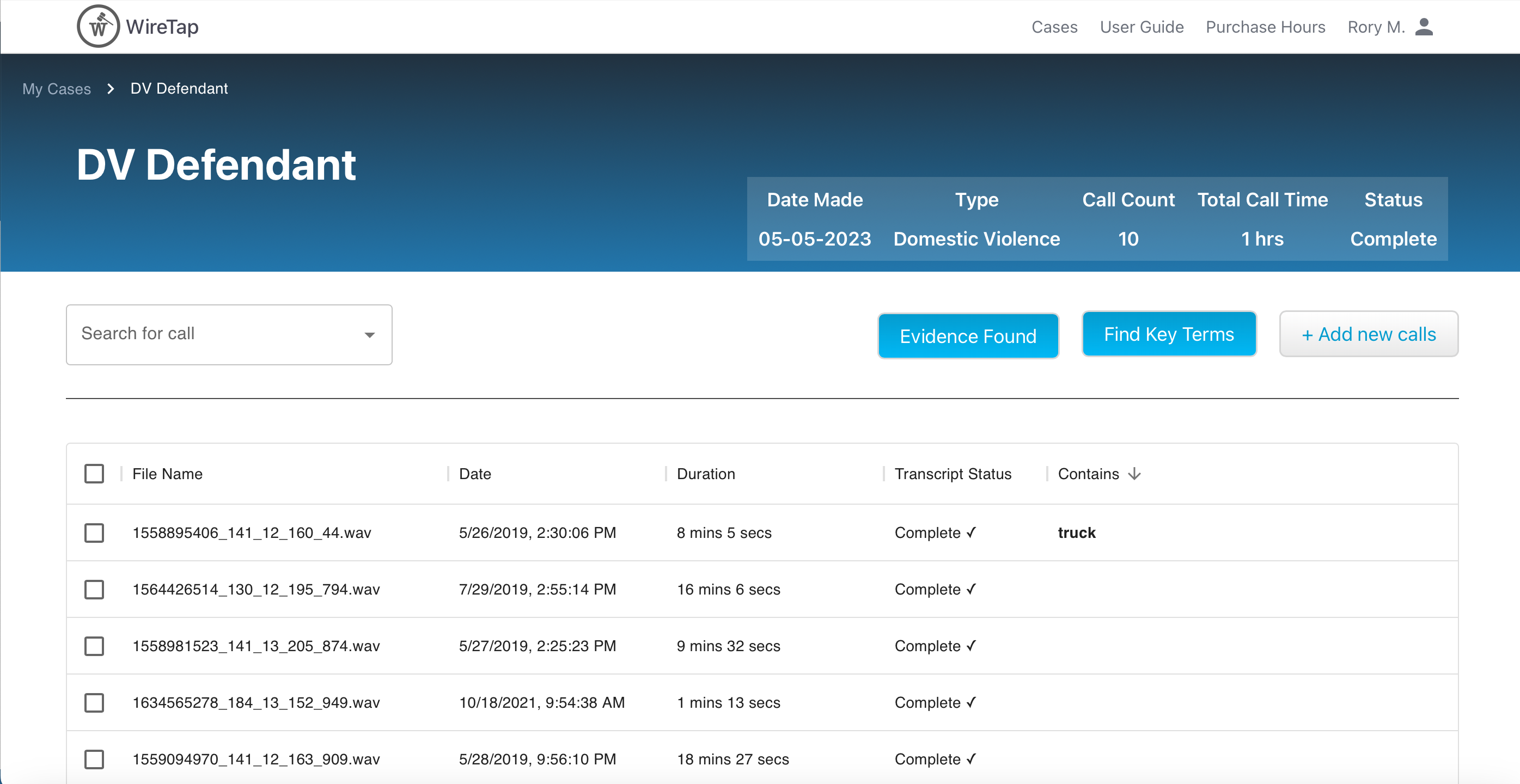Sort by the Duration column header

click(706, 474)
